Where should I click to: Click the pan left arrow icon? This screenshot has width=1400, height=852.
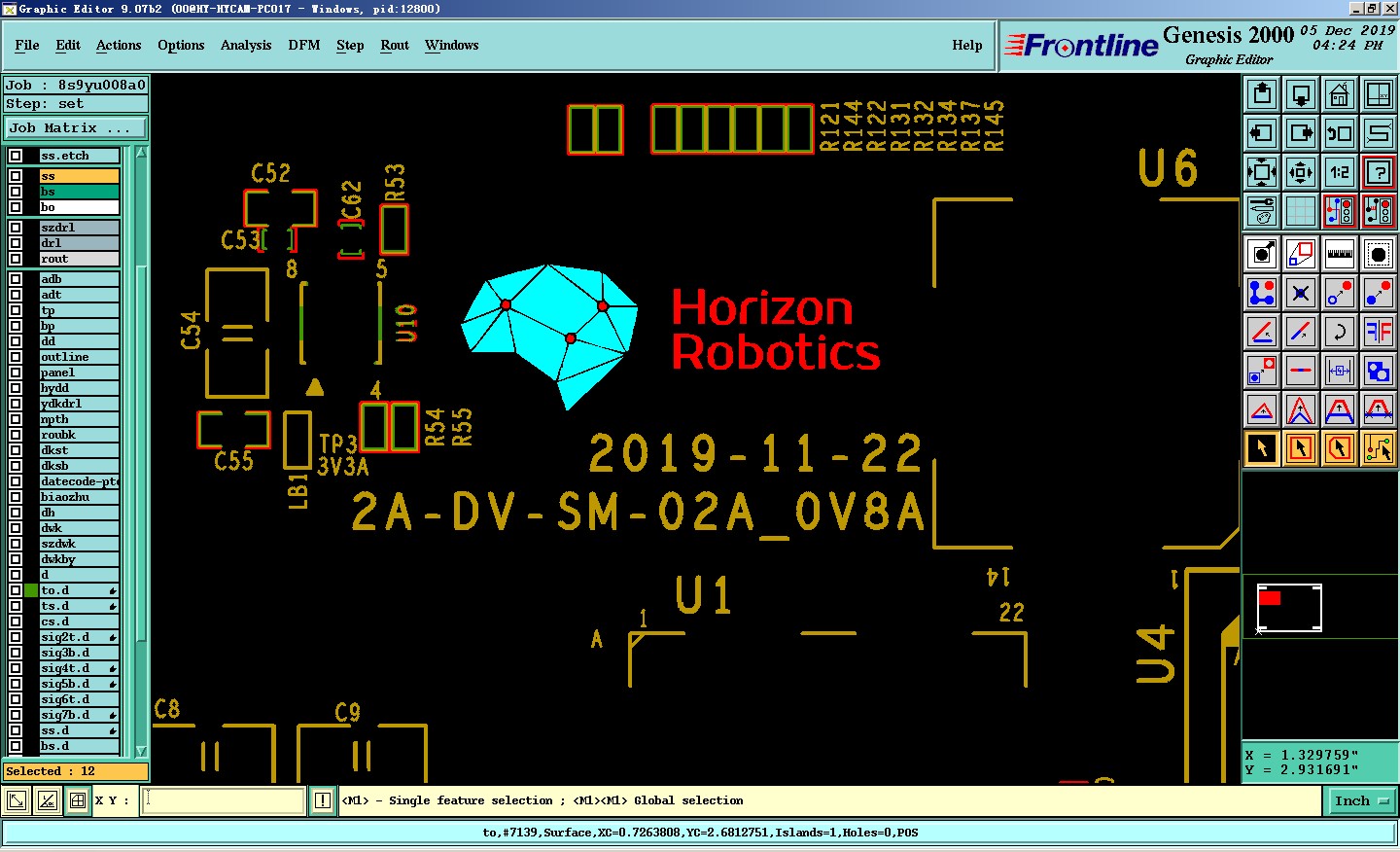(1262, 133)
